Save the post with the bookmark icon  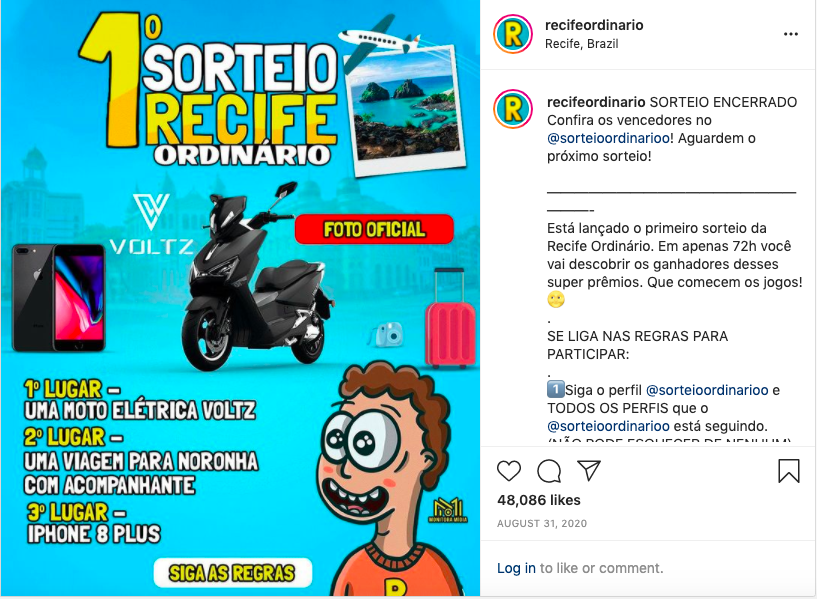789,471
